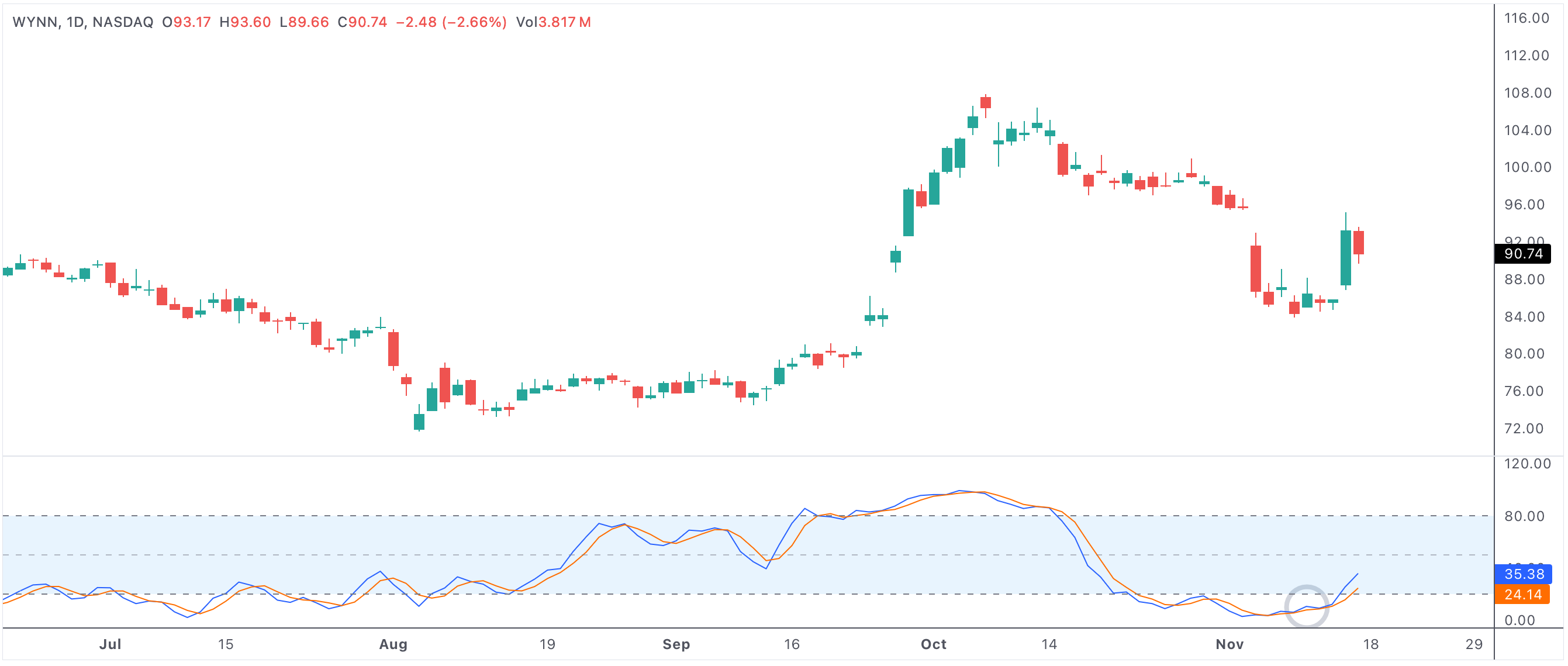
Task: Click the high value H93.60
Action: tap(245, 22)
